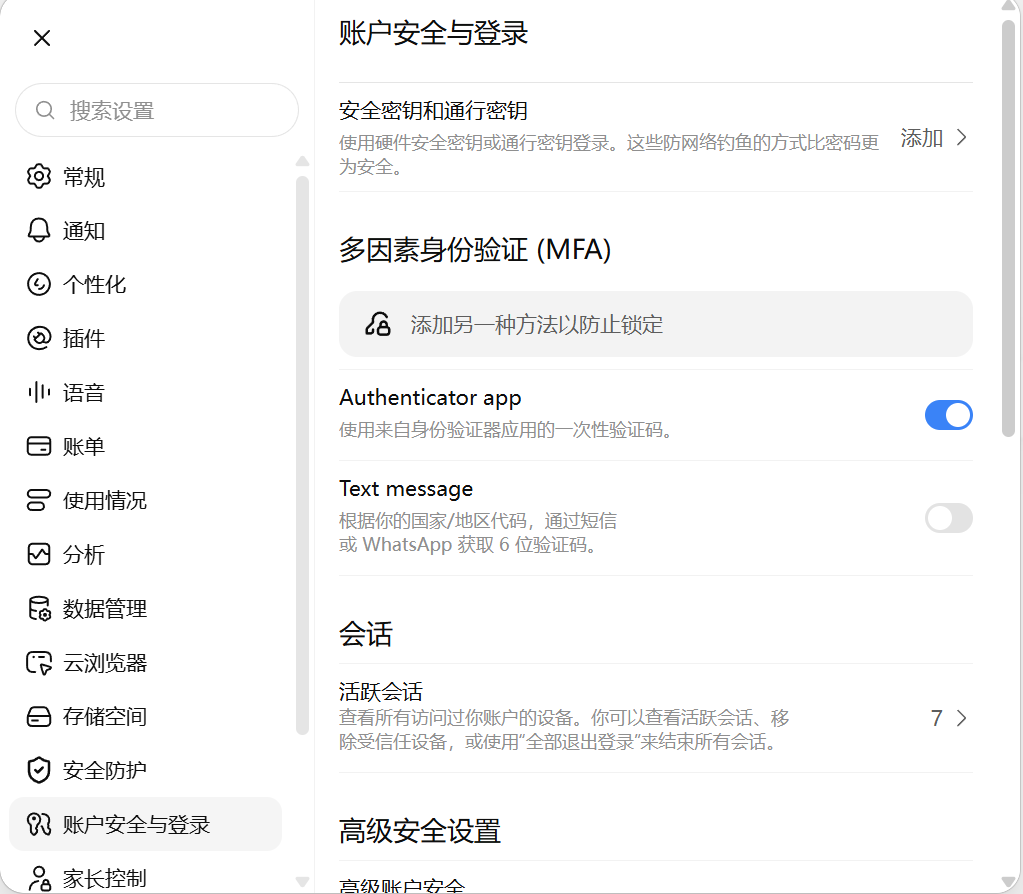Click the lock icon in the MFA notice

[378, 324]
